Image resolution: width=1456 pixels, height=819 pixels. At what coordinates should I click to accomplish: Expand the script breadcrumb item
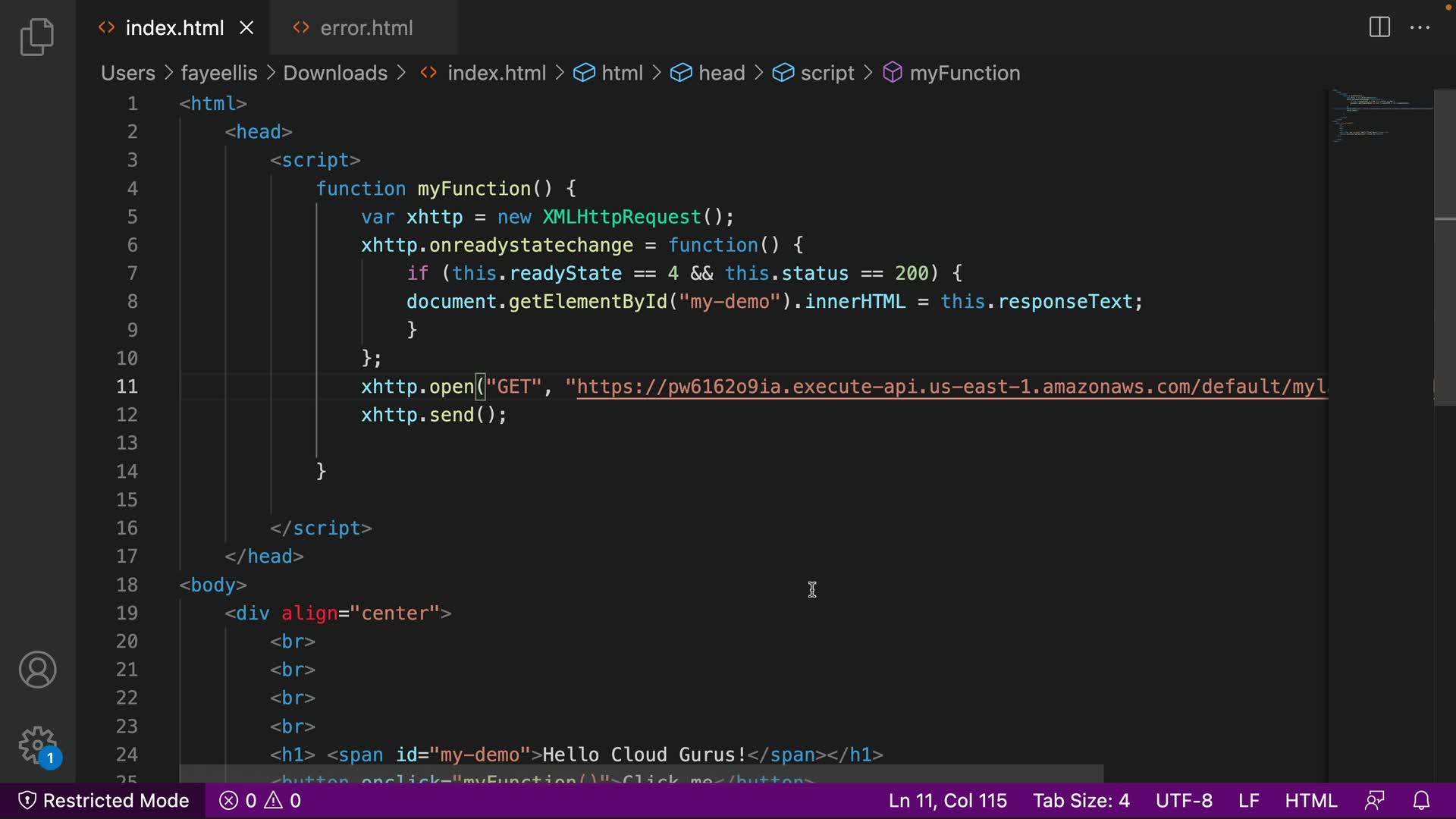(x=827, y=73)
